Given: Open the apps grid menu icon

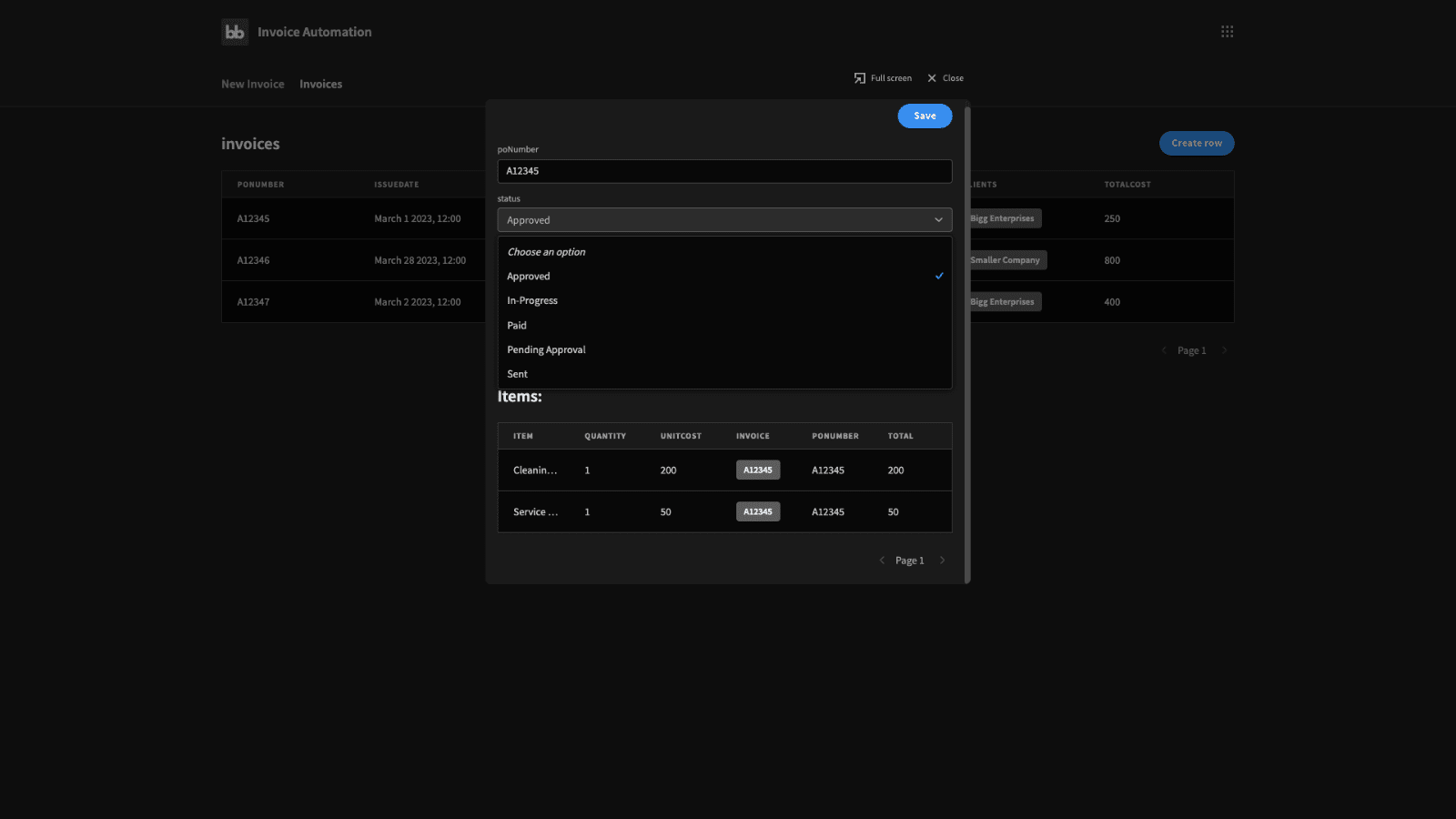Looking at the screenshot, I should 1227,32.
